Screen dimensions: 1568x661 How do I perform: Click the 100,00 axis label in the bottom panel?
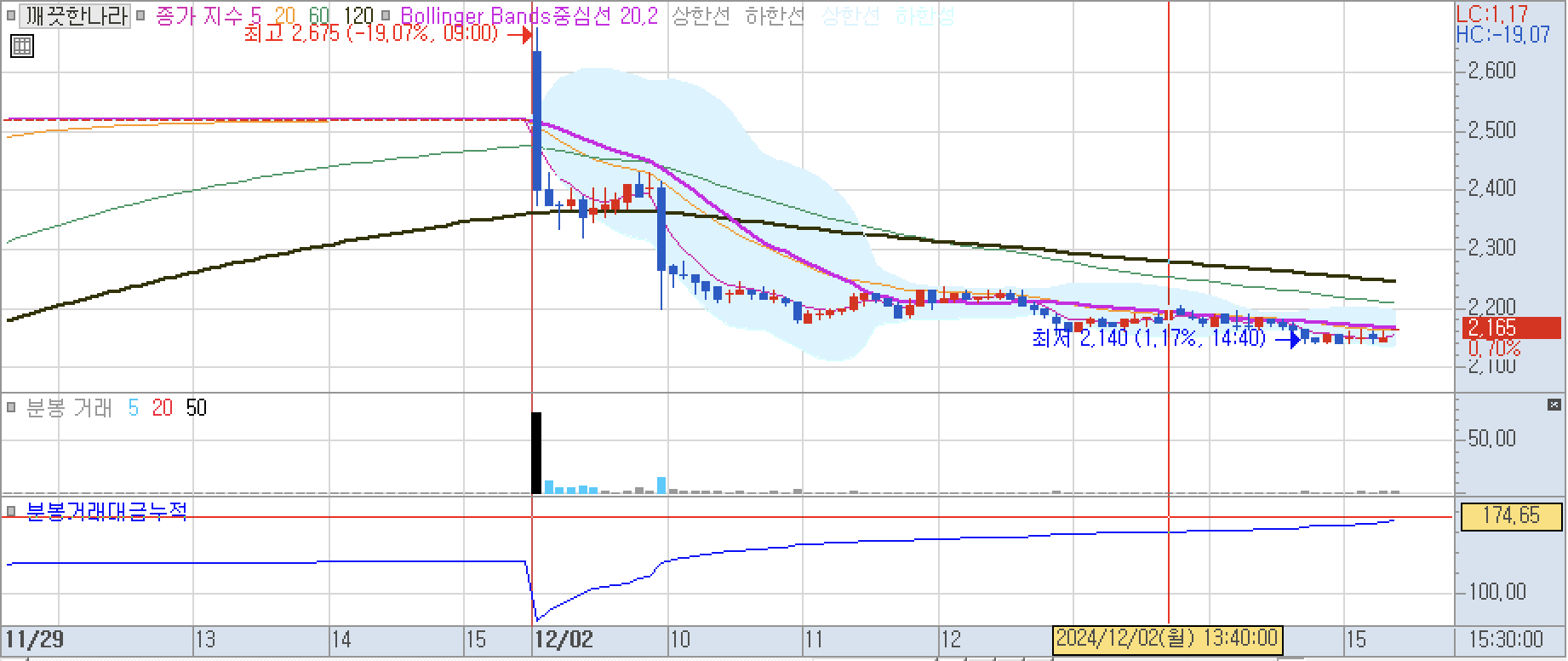[x=1496, y=592]
